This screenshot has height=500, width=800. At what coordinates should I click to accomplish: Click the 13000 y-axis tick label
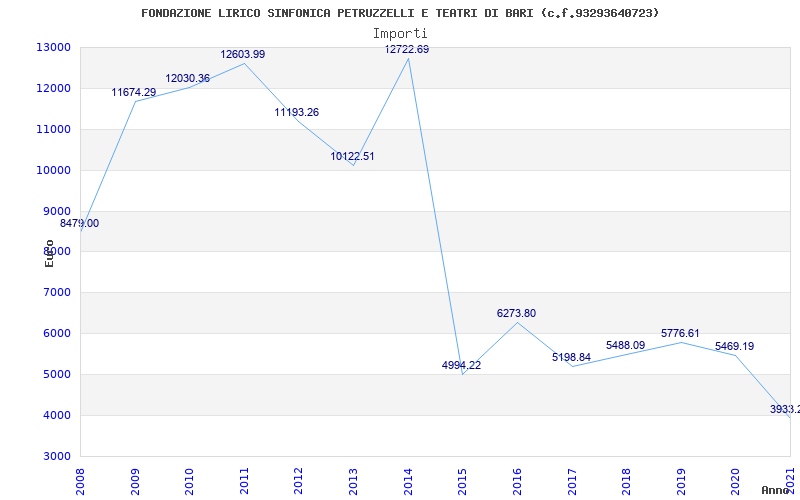coord(53,47)
